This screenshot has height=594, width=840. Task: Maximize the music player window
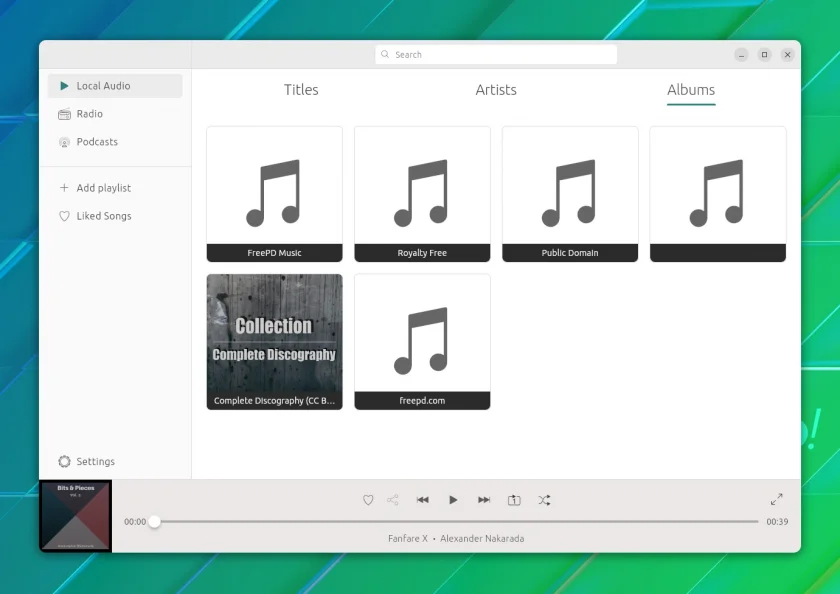764,55
